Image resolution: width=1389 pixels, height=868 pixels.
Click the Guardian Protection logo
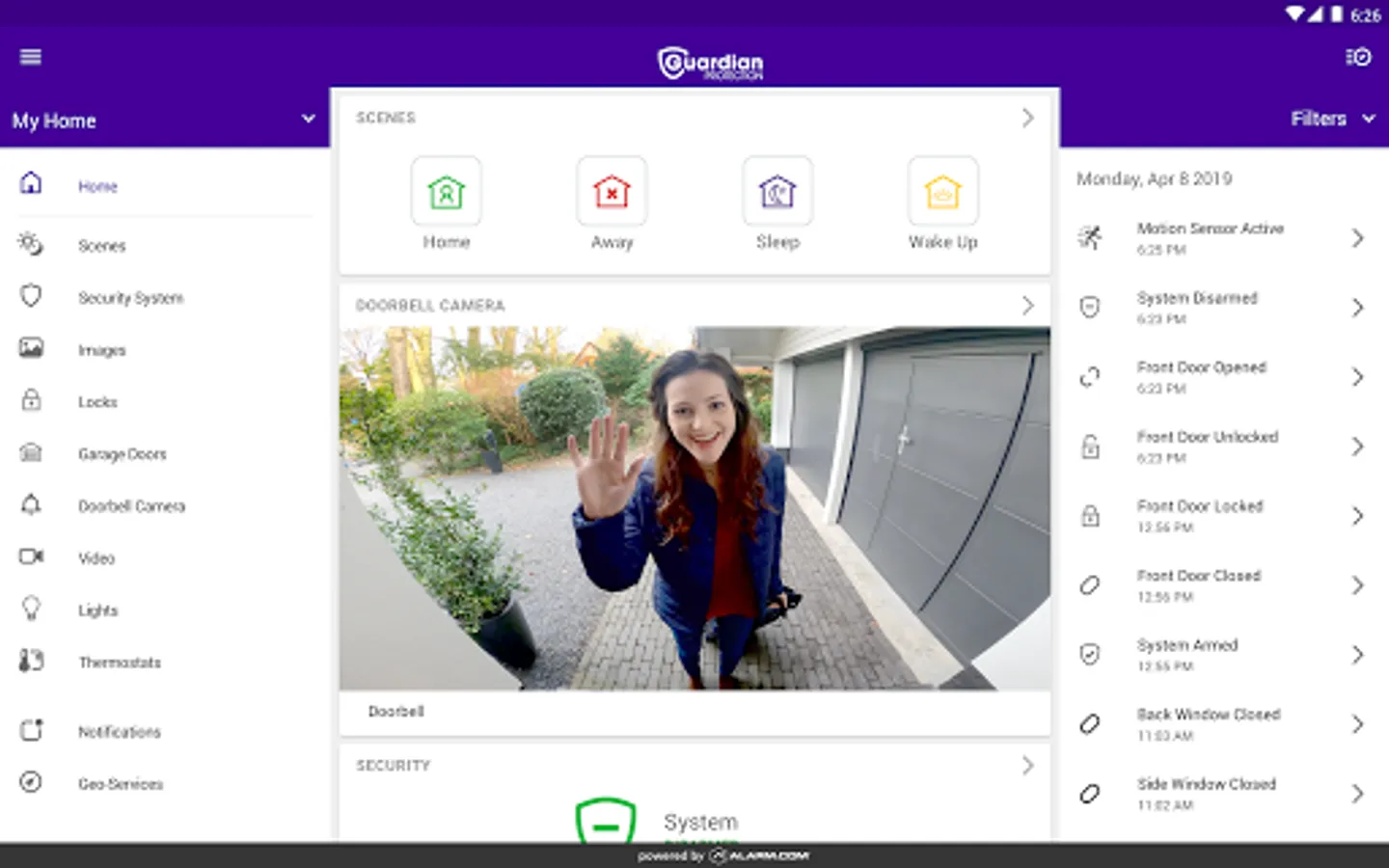pyautogui.click(x=711, y=63)
